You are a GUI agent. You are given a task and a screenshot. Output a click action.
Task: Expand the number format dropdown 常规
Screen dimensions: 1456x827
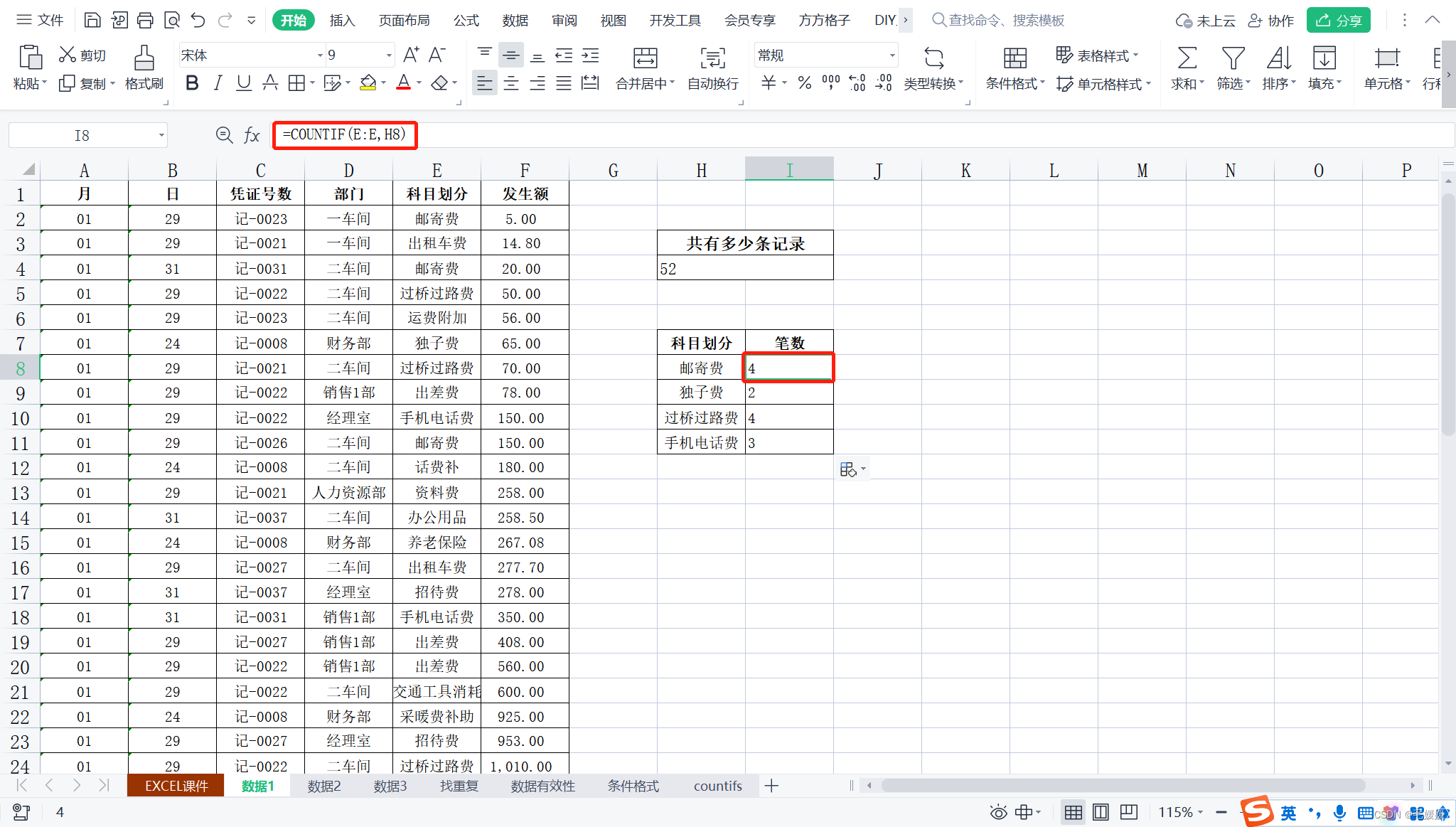tap(892, 55)
